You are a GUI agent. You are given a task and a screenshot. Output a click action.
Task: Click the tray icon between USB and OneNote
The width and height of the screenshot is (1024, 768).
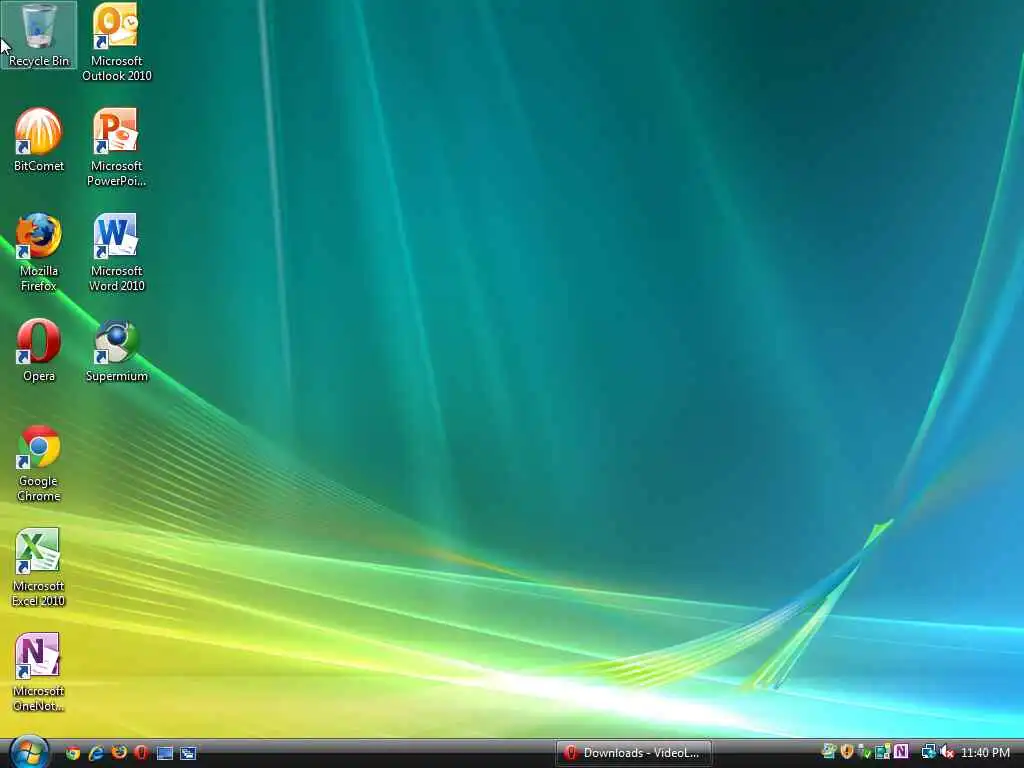click(883, 752)
